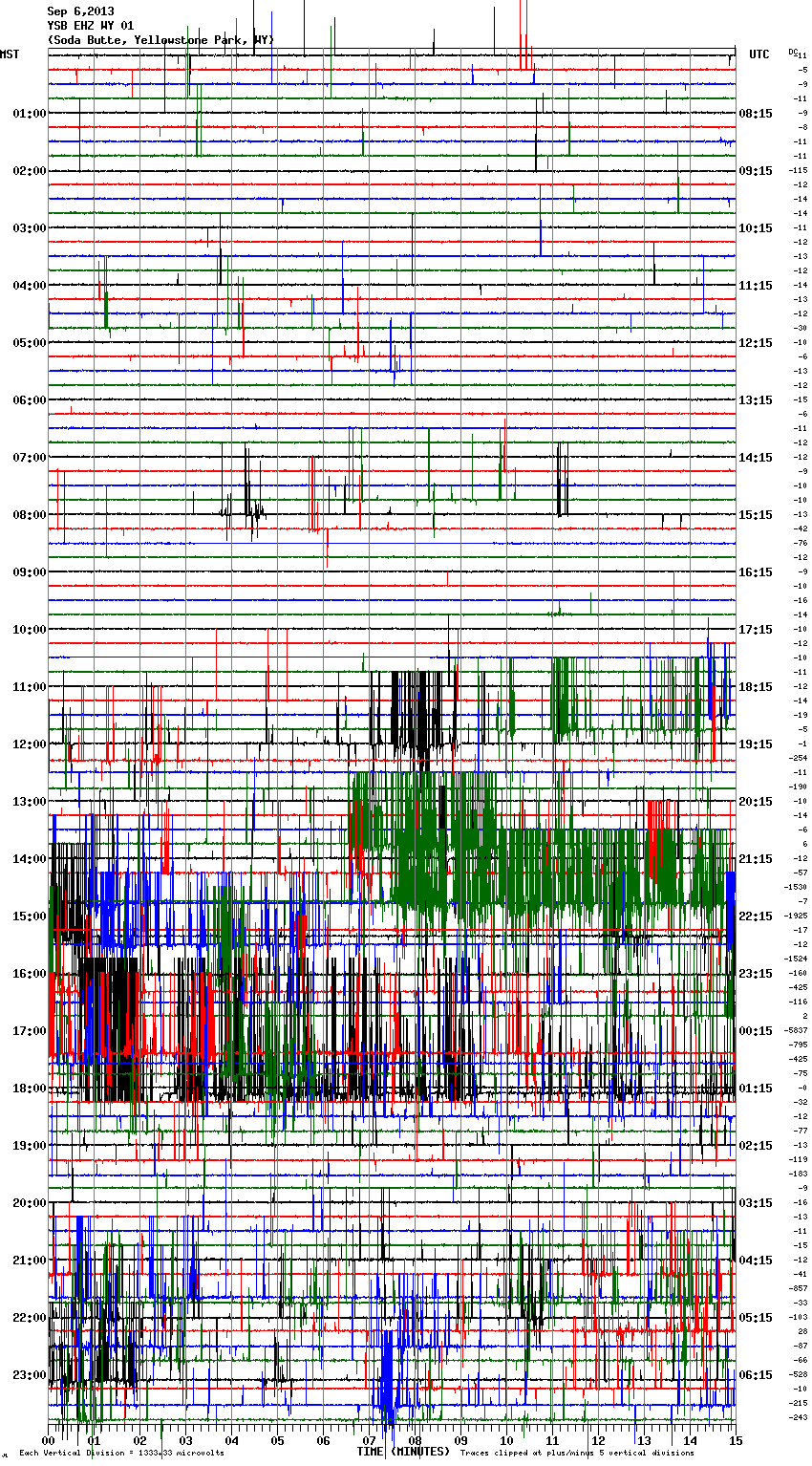Click the 04:00 MST hour label
This screenshot has height=1466, width=812.
[30, 286]
